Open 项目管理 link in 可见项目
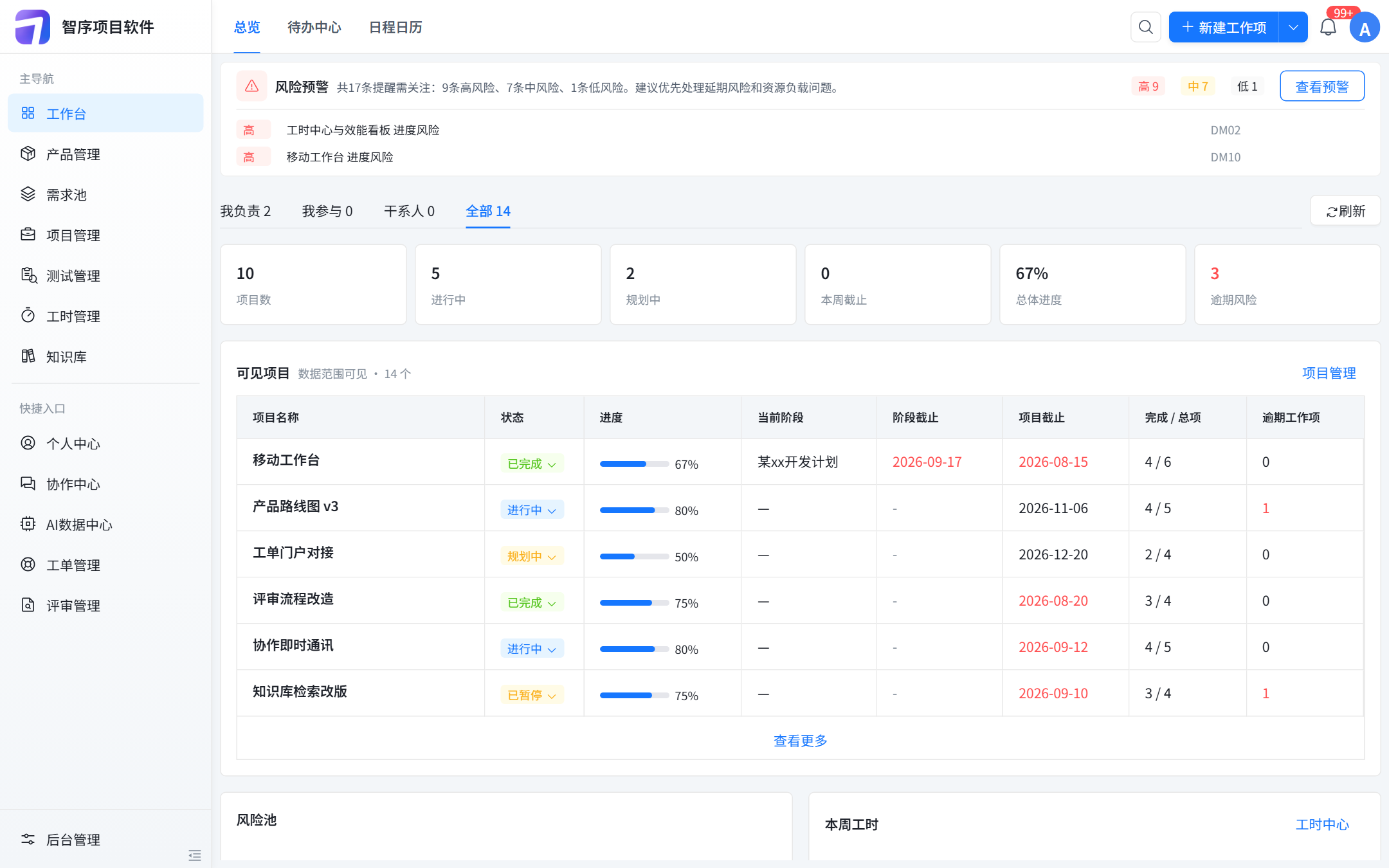1389x868 pixels. click(1329, 373)
